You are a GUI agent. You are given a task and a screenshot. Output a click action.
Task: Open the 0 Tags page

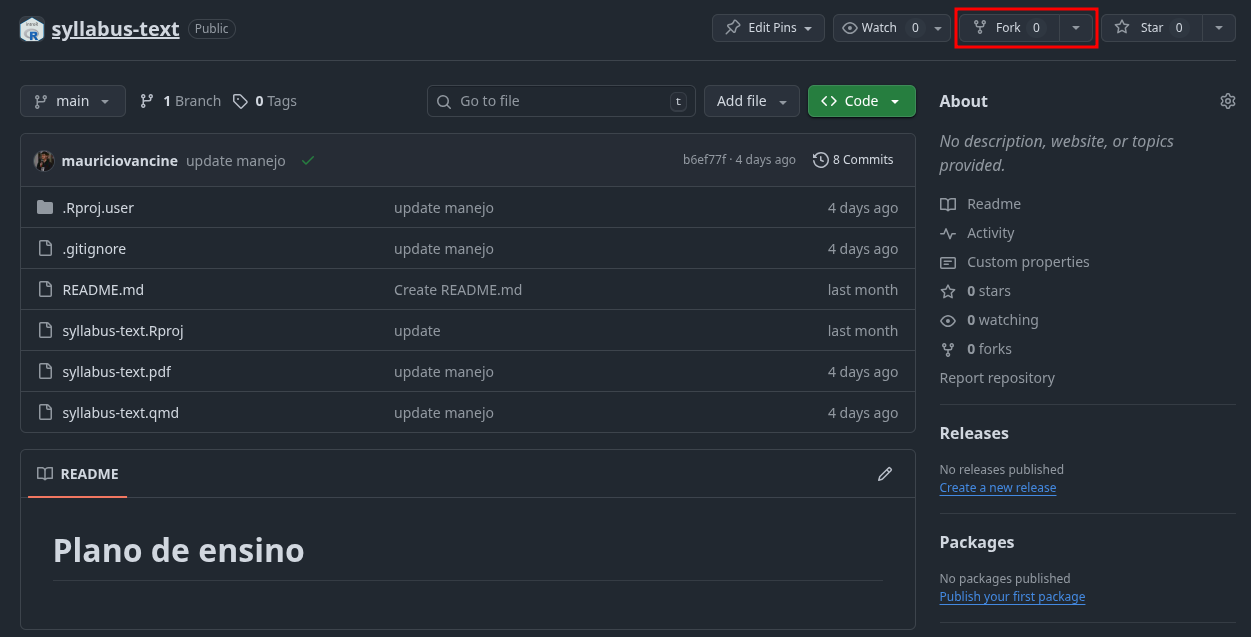point(265,101)
